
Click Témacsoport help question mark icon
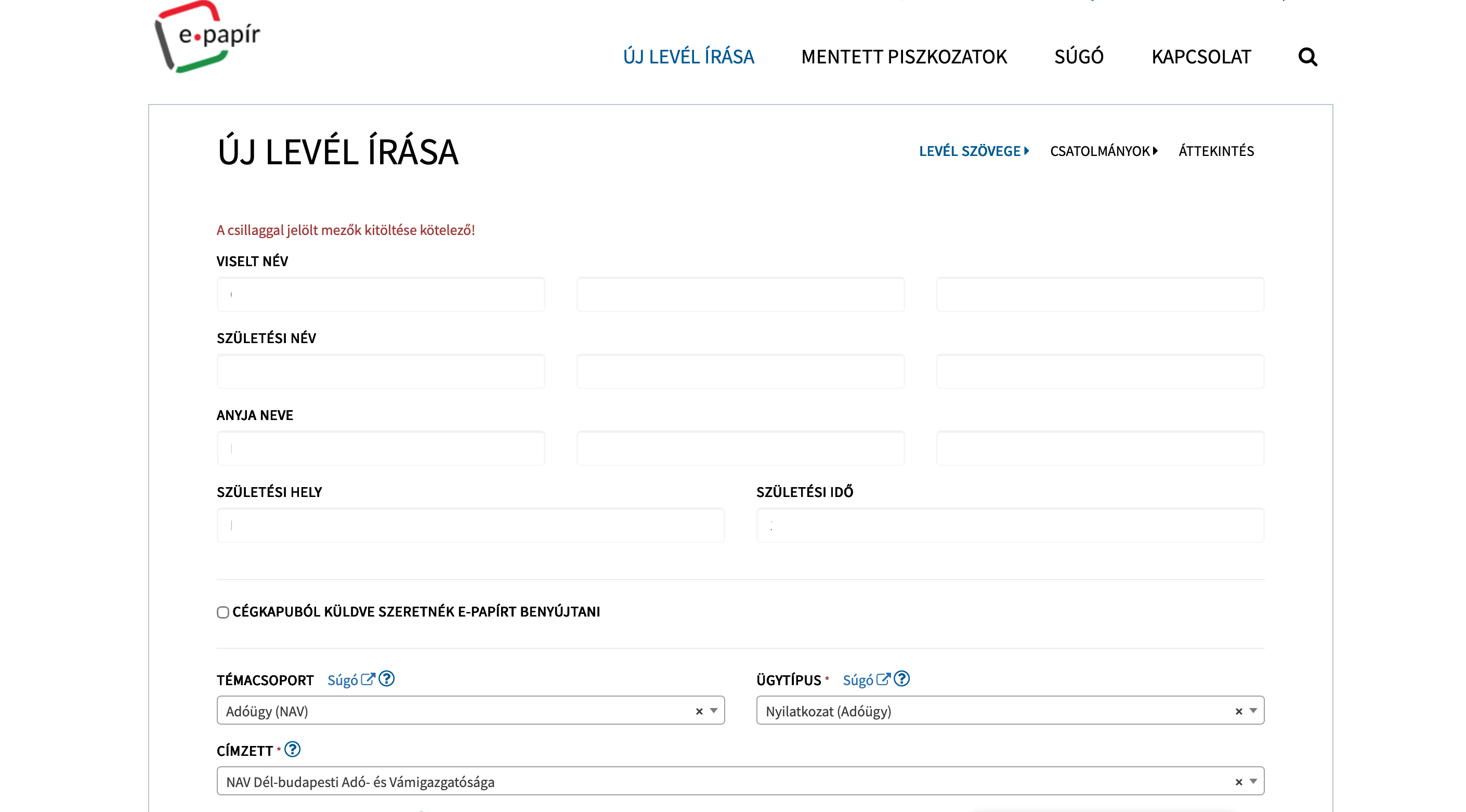click(x=386, y=679)
